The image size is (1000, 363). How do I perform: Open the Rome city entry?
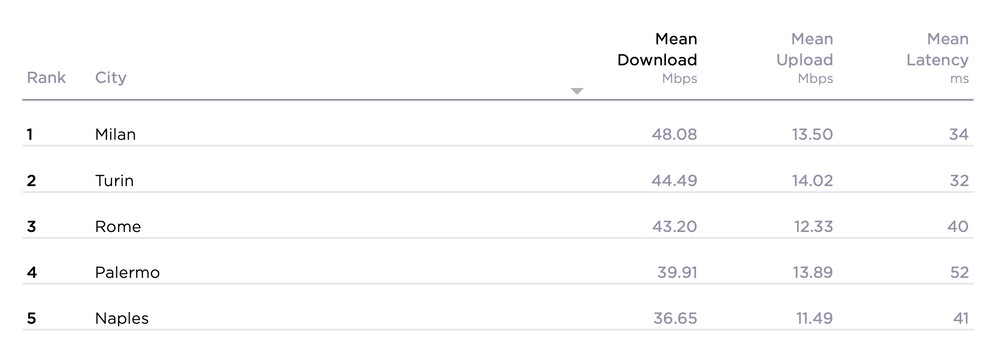click(118, 226)
